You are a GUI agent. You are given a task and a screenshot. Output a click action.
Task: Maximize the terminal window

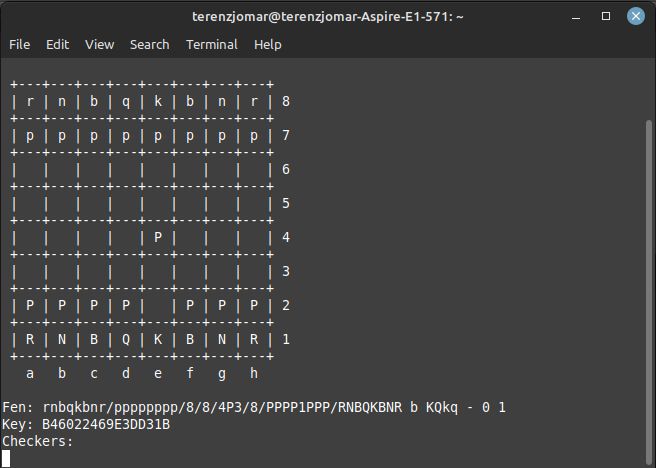coord(605,16)
